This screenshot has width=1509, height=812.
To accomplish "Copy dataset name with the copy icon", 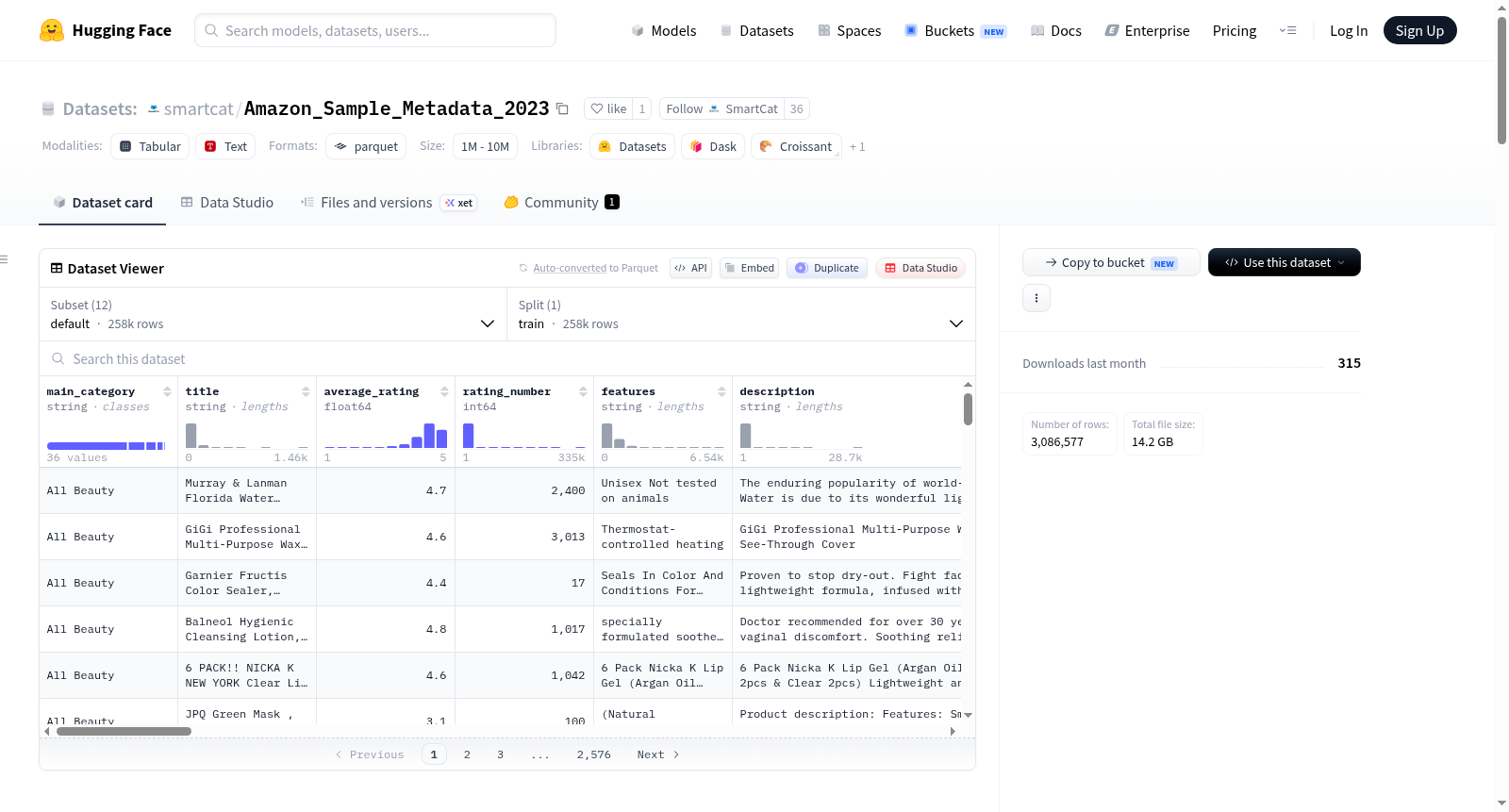I will [562, 108].
